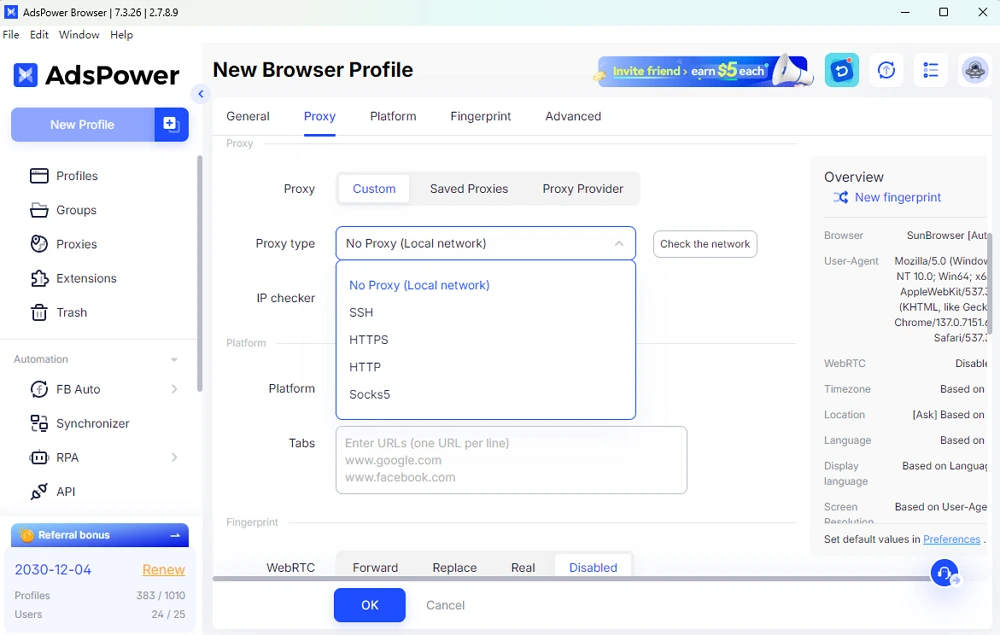
Task: Open Extensions puzzle icon
Action: pos(39,279)
